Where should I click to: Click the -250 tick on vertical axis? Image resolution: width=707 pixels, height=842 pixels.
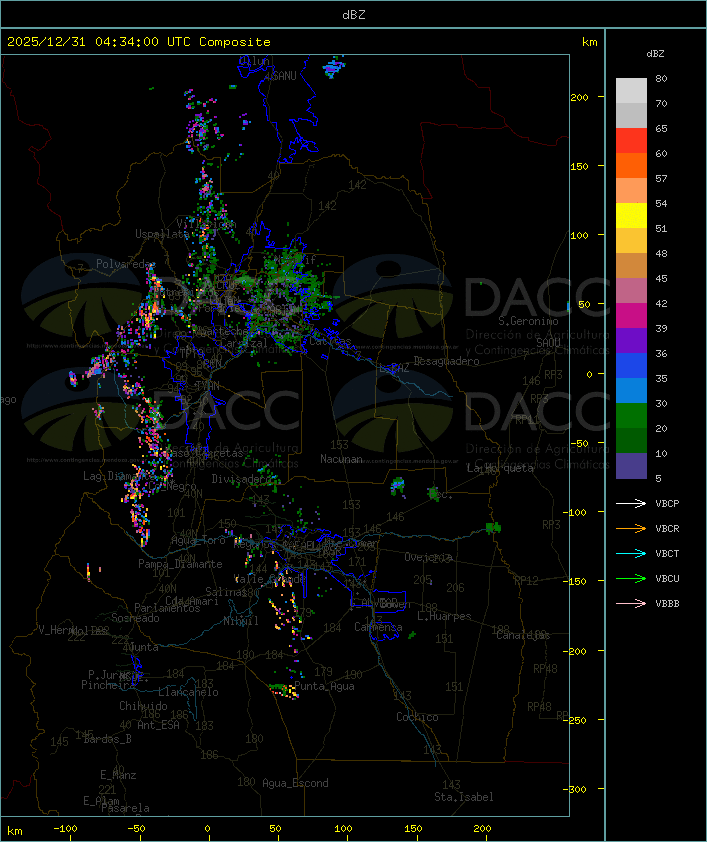[577, 720]
